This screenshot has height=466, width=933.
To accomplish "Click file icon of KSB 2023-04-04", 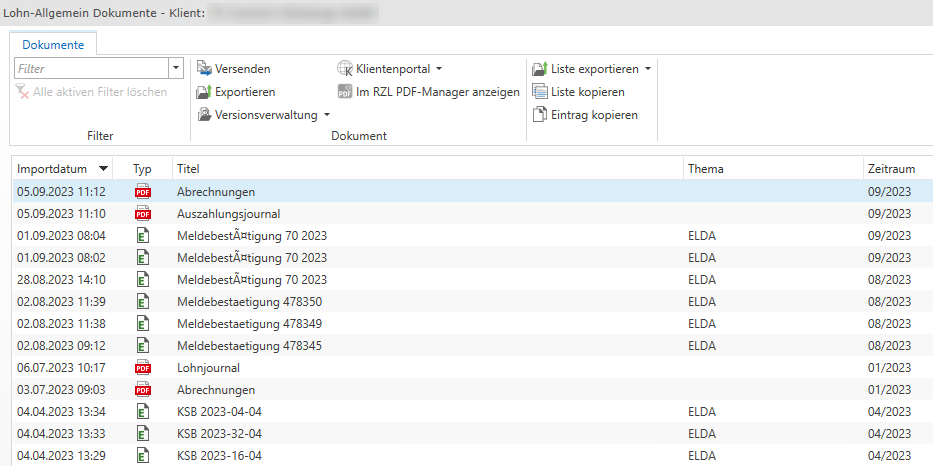I will coord(143,412).
